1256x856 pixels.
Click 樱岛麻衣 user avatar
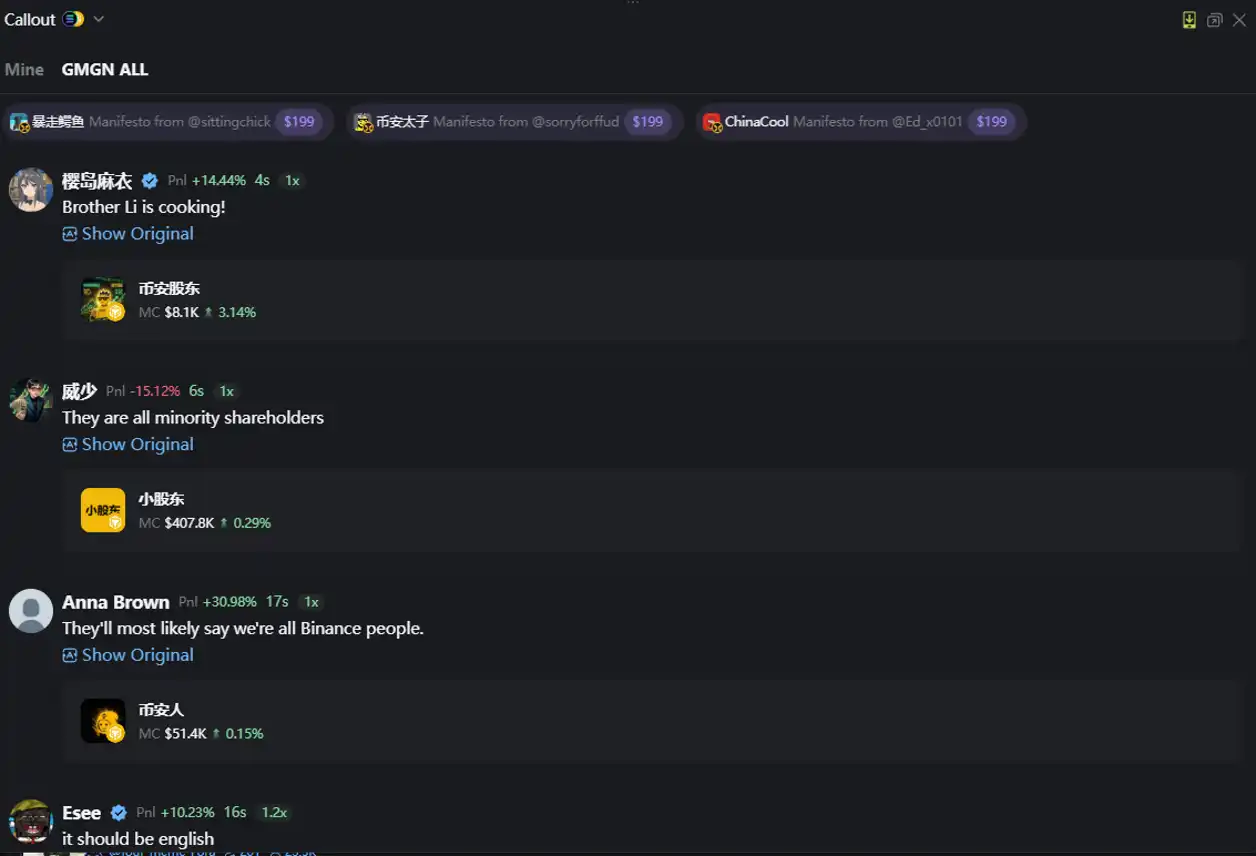pos(31,189)
